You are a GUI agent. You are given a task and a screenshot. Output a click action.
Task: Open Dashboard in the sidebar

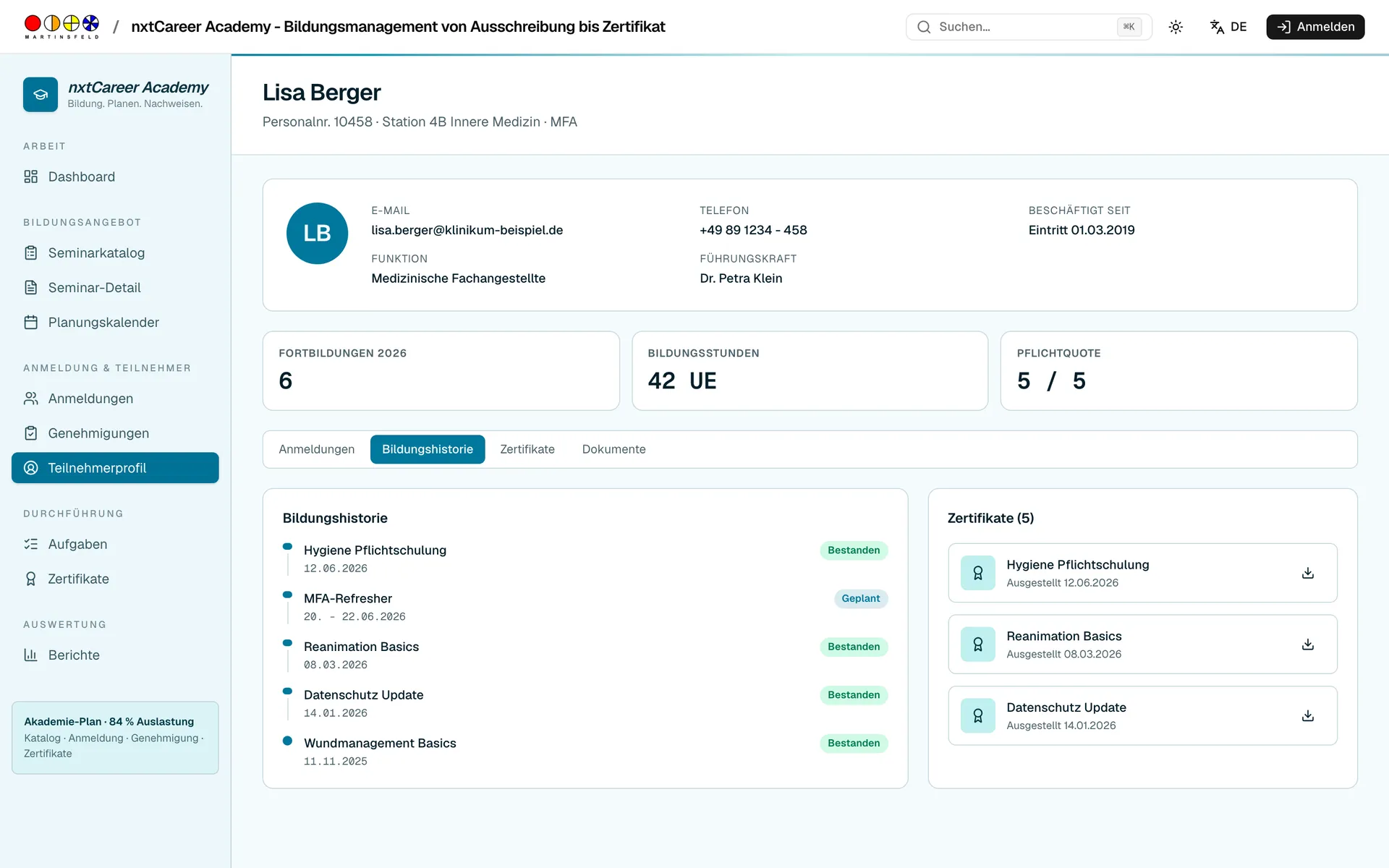click(115, 176)
